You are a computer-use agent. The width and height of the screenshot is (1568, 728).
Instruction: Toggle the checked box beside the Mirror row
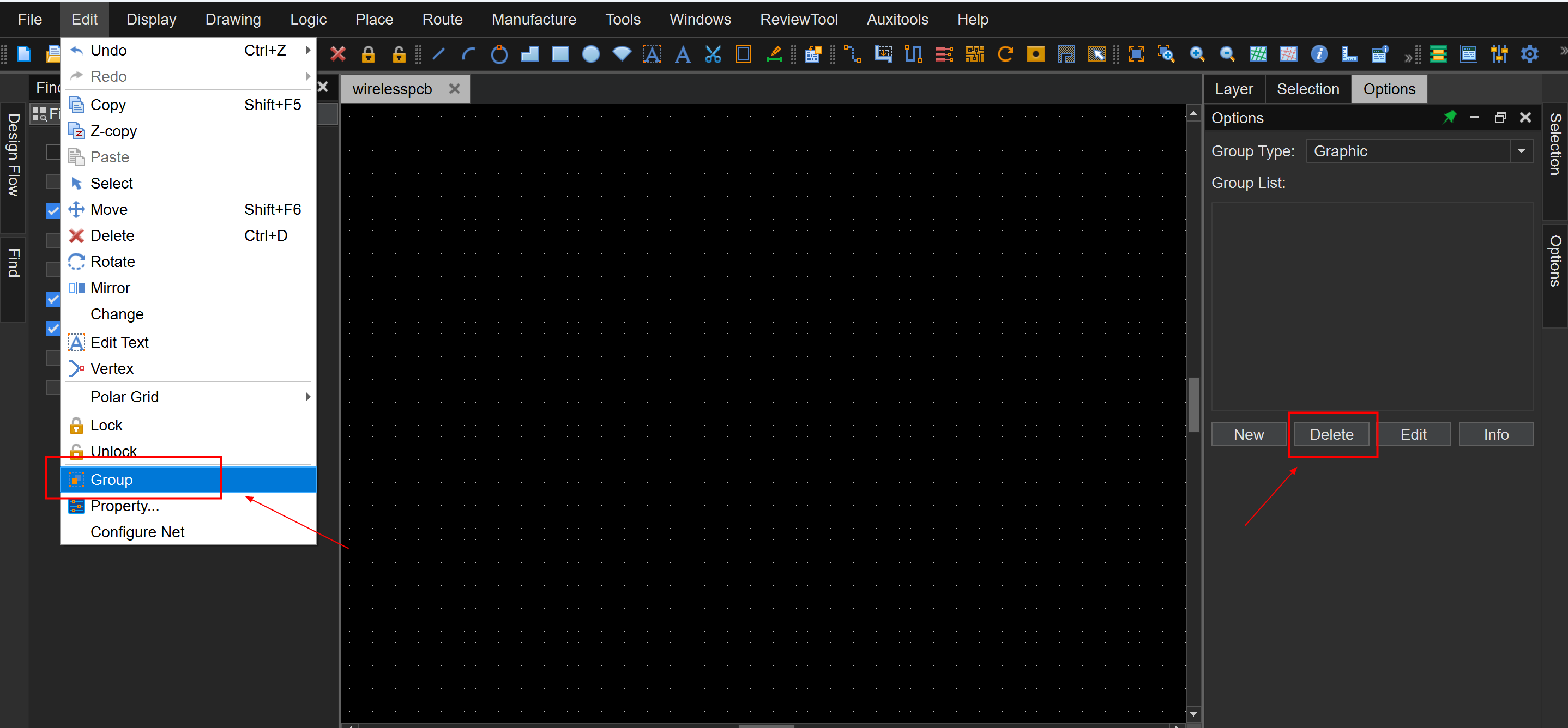(x=53, y=299)
